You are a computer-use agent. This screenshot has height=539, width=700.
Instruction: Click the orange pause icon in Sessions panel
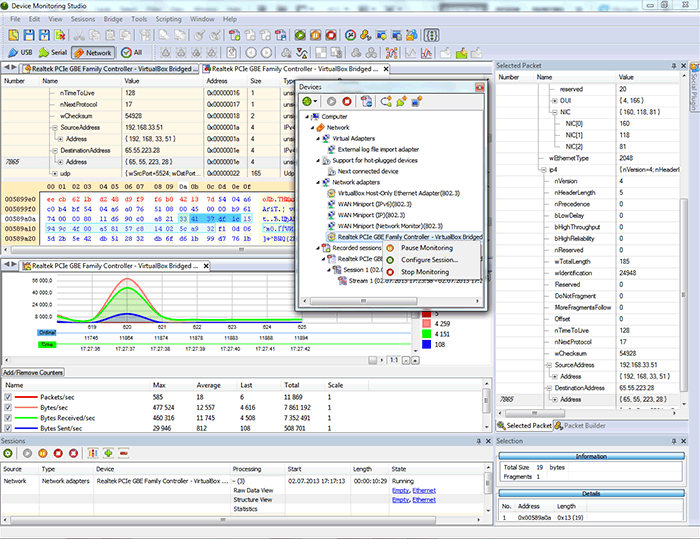[43, 453]
